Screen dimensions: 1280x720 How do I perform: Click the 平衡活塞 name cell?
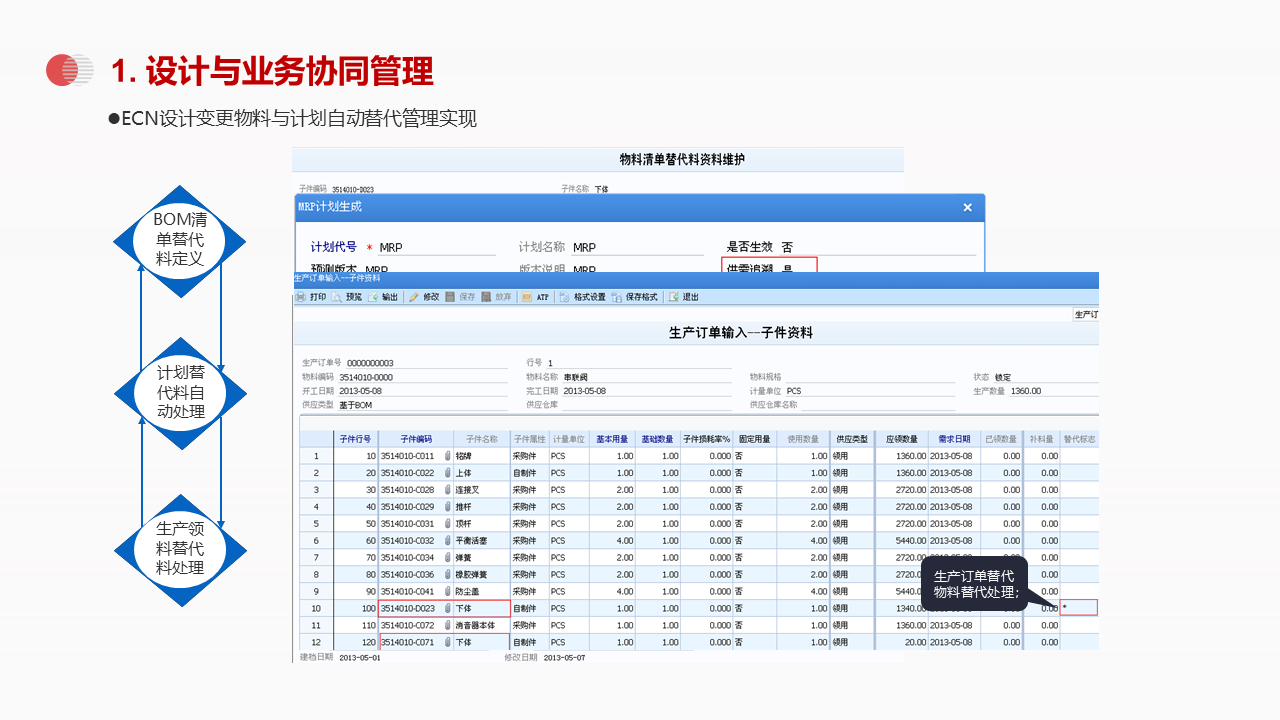[482, 541]
